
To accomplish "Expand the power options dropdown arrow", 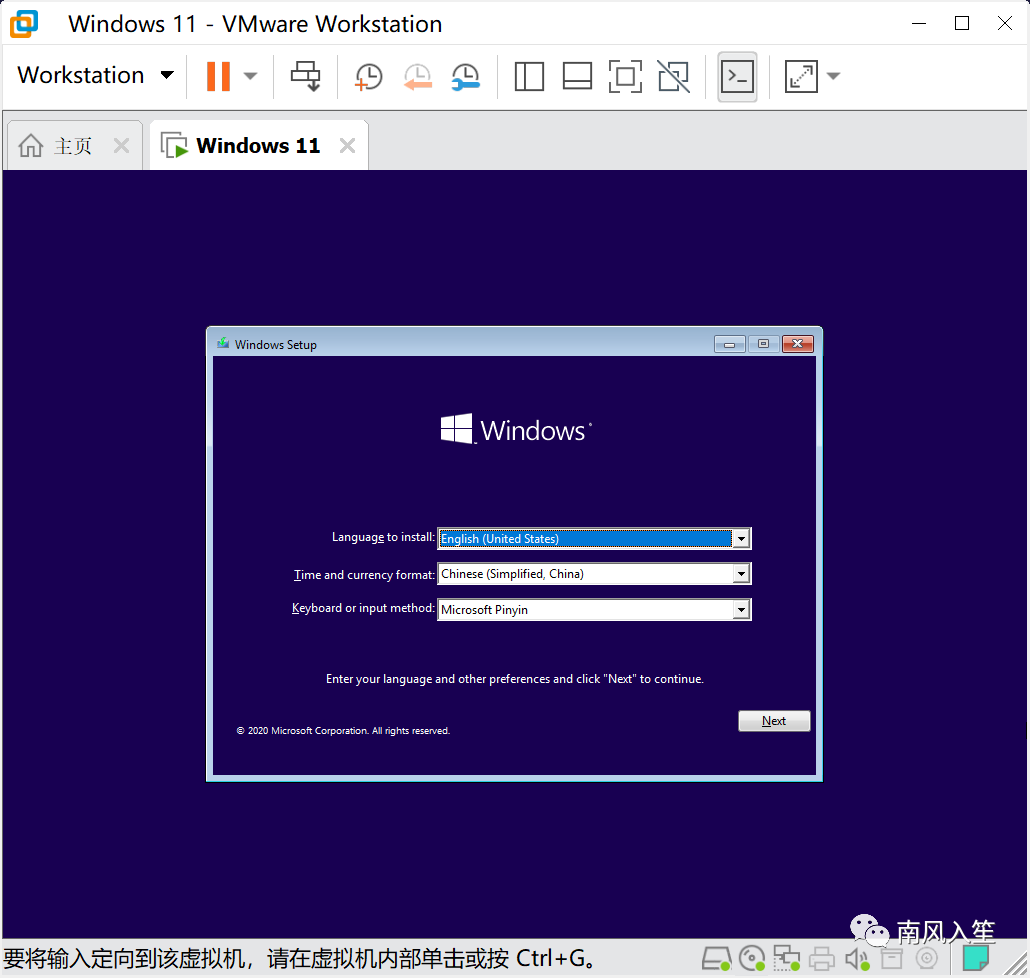I will click(x=250, y=76).
